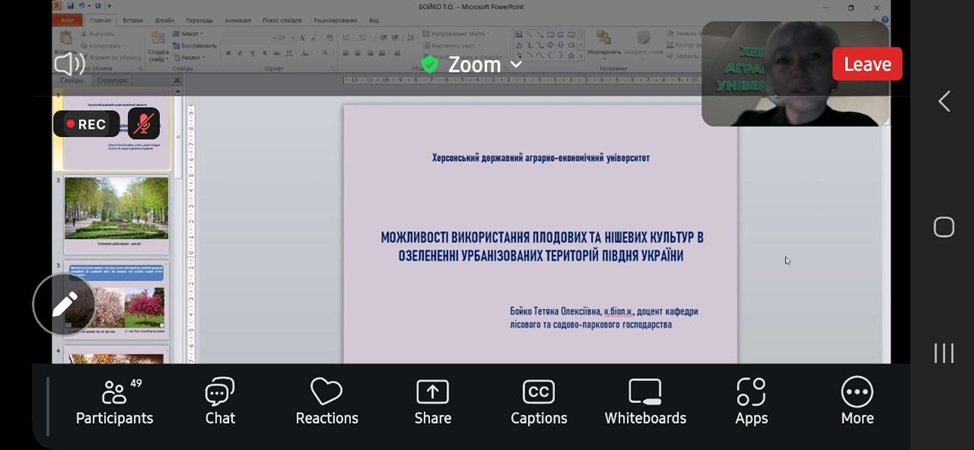Toggle underline Ч formatting
The width and height of the screenshot is (974, 450).
[252, 53]
